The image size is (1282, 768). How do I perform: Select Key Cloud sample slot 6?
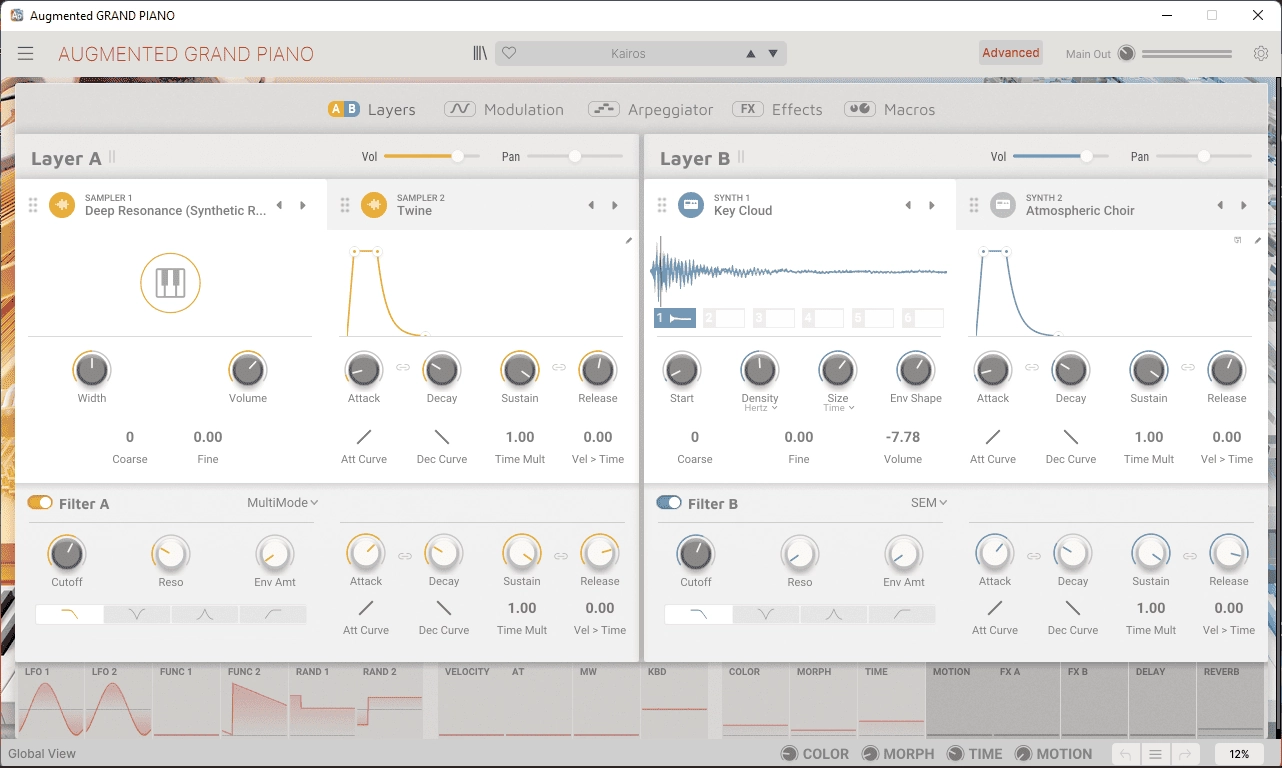coord(923,318)
